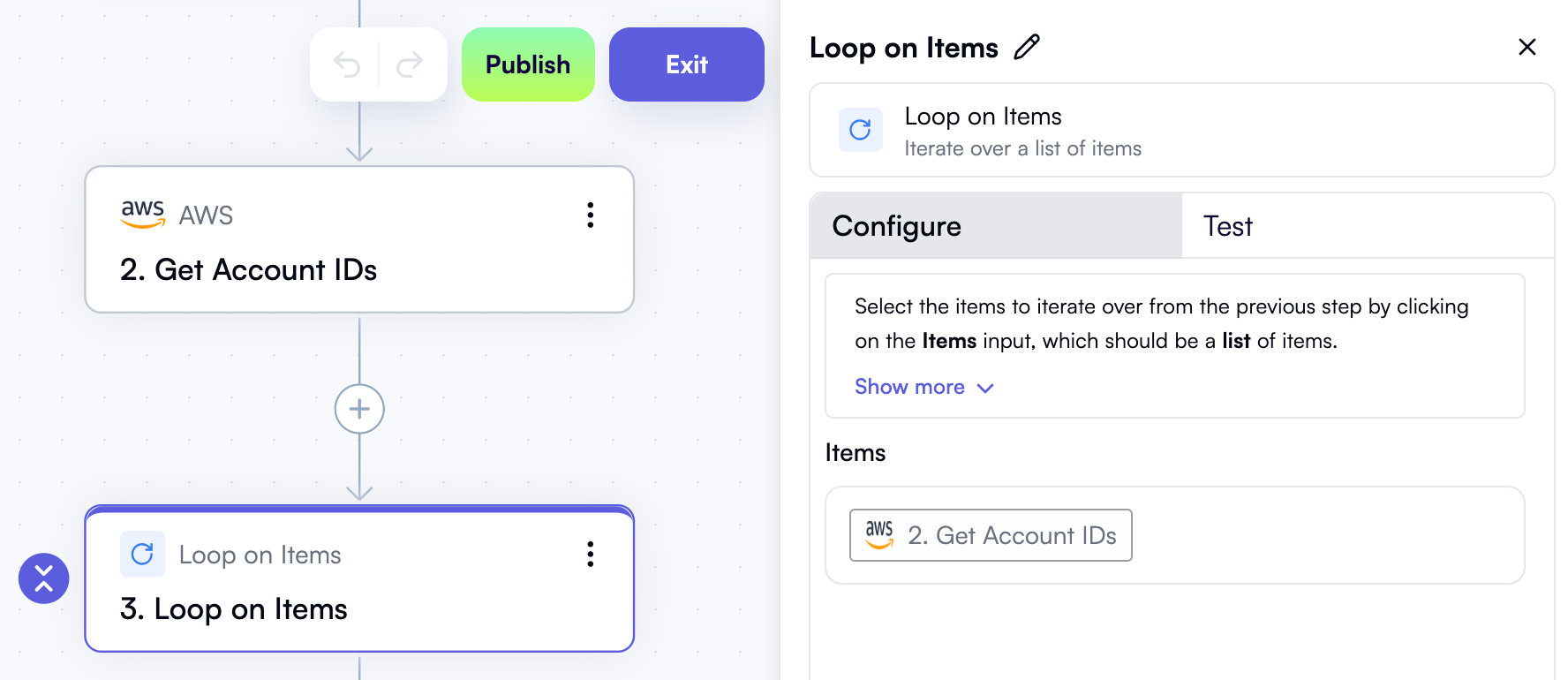Click the Show more link

[909, 387]
